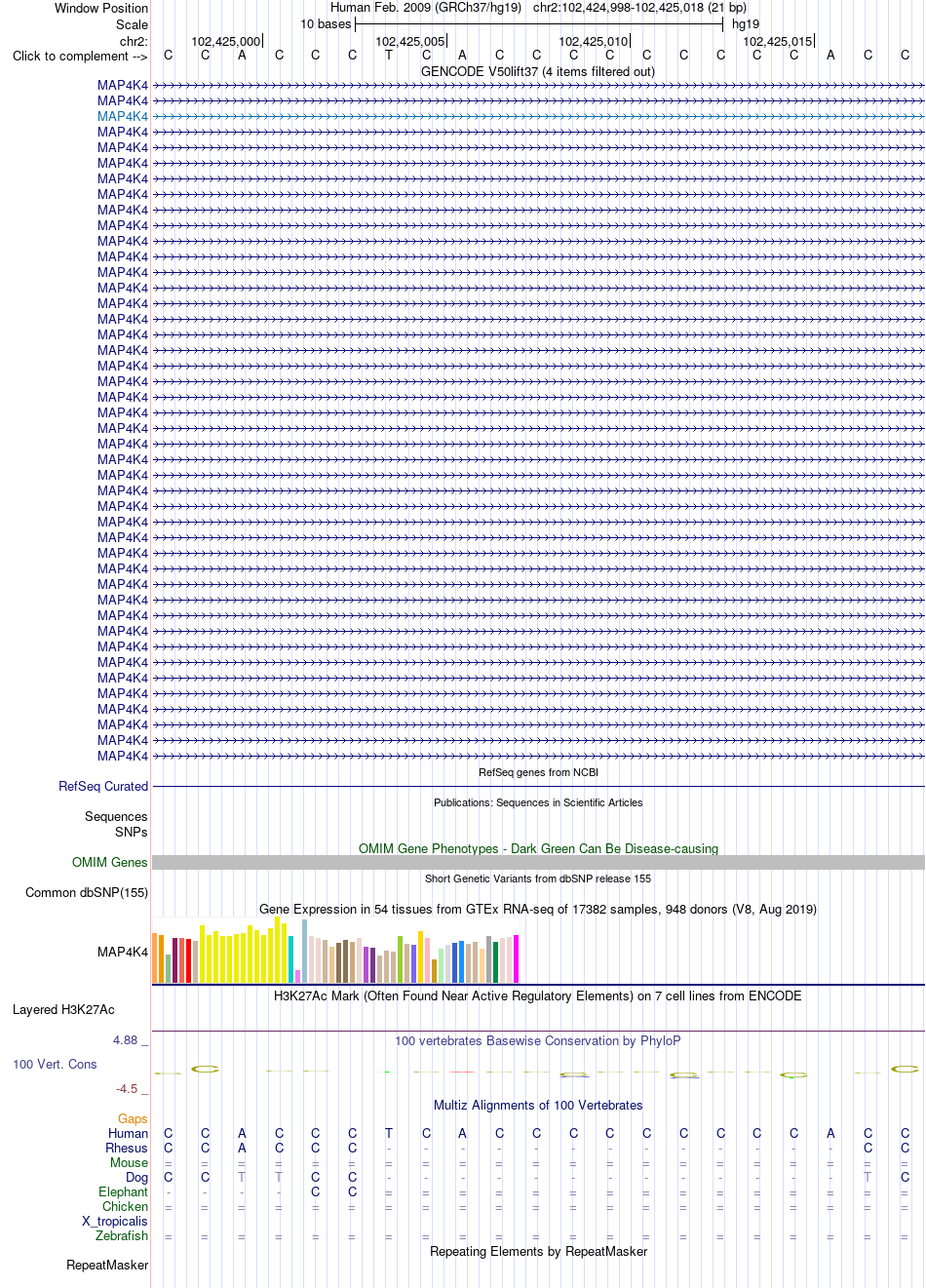
Task: Select the SNPs track label
Action: 131,832
